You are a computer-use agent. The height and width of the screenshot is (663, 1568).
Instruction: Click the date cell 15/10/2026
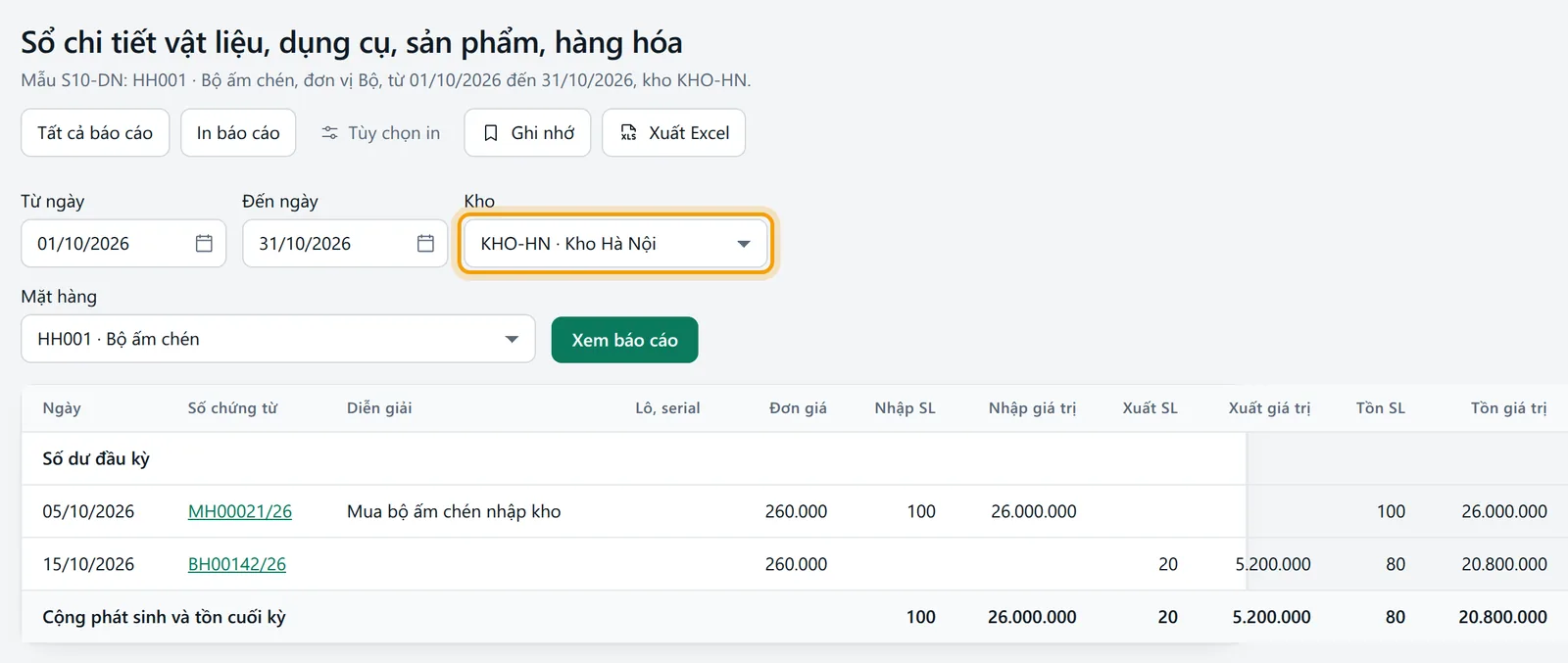click(x=88, y=564)
